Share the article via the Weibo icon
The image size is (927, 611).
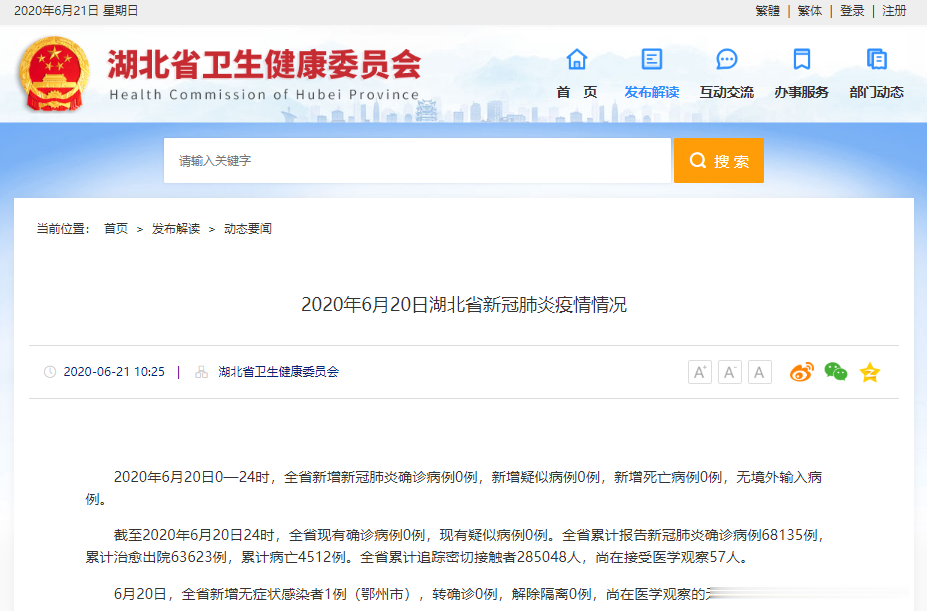click(x=800, y=372)
